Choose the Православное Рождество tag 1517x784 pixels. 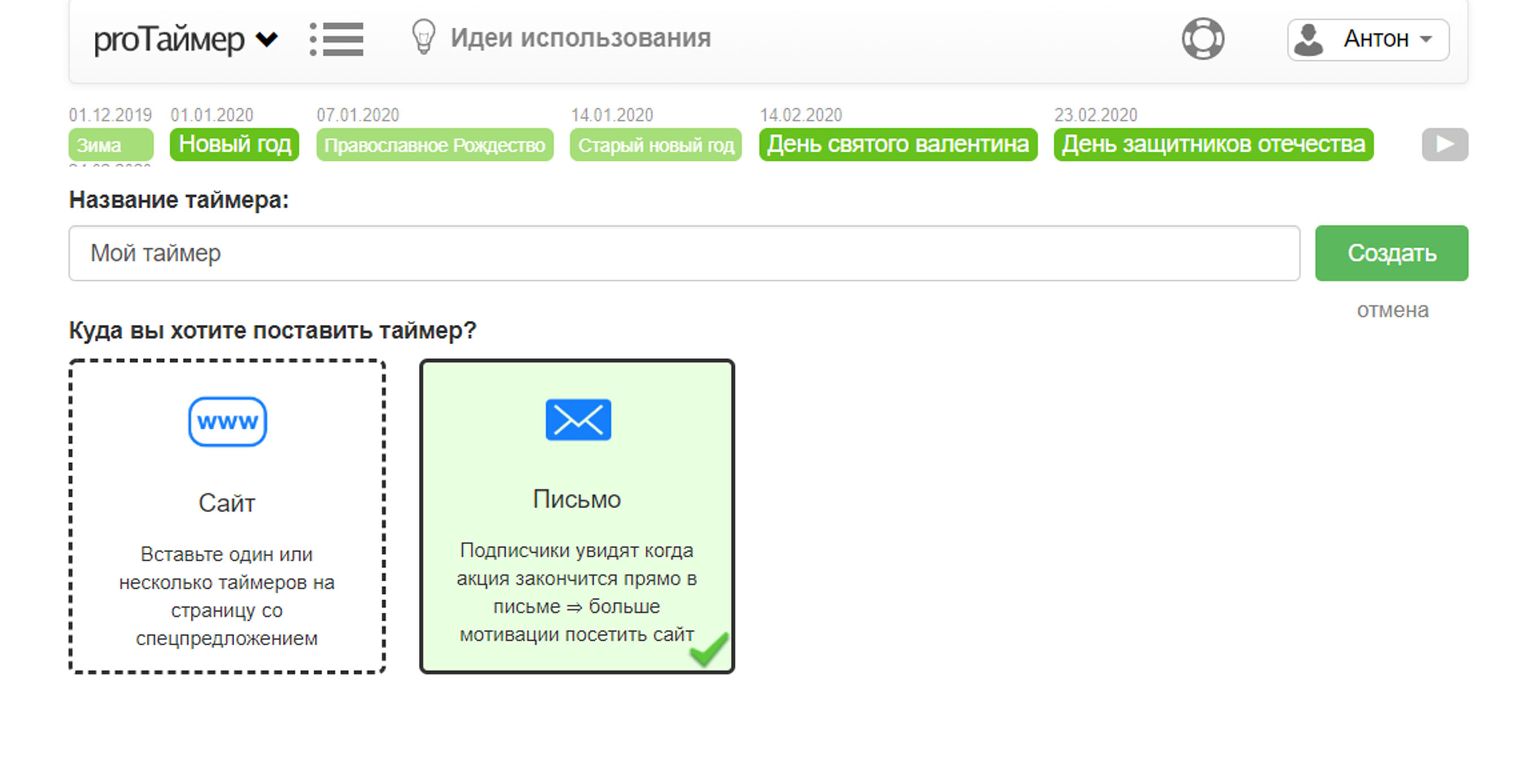pyautogui.click(x=435, y=145)
